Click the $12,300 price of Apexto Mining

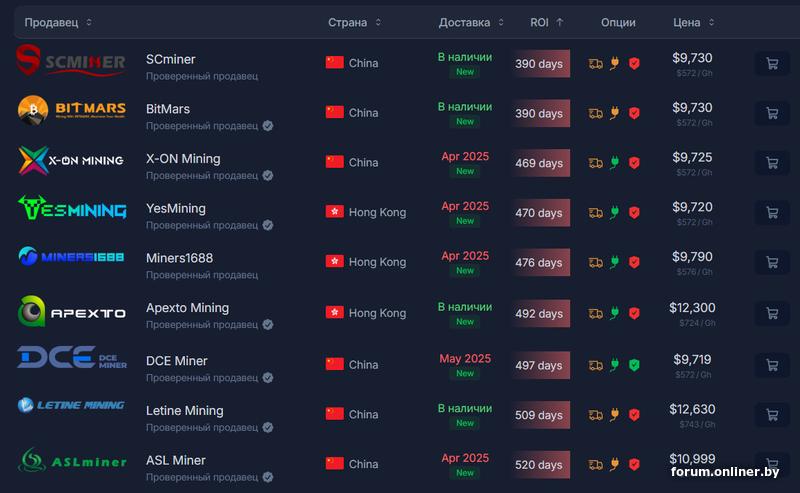point(692,308)
